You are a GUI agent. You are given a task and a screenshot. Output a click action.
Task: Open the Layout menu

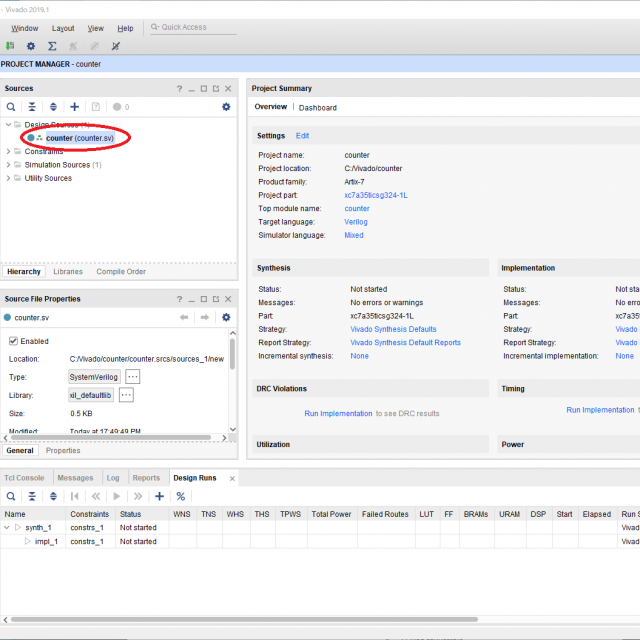click(x=63, y=28)
